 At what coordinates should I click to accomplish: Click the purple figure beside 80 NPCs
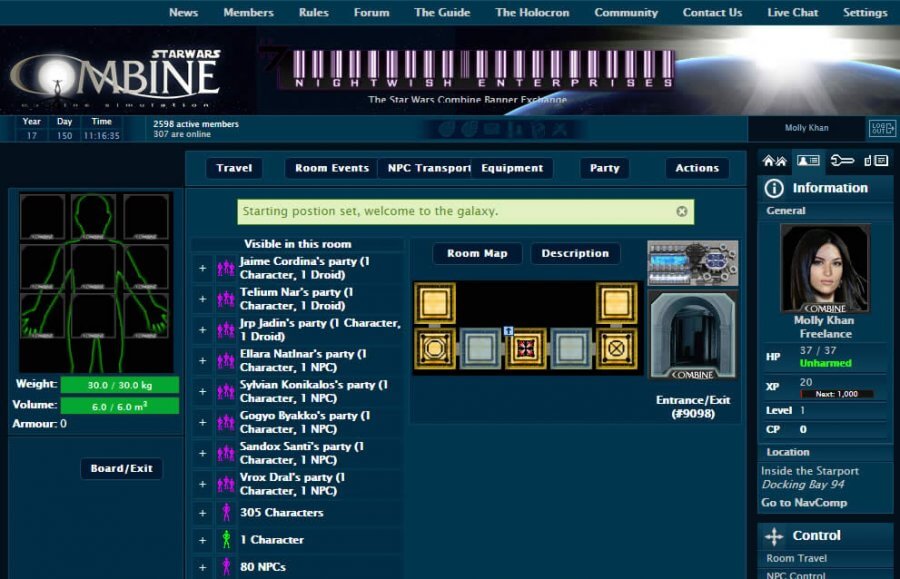[226, 567]
